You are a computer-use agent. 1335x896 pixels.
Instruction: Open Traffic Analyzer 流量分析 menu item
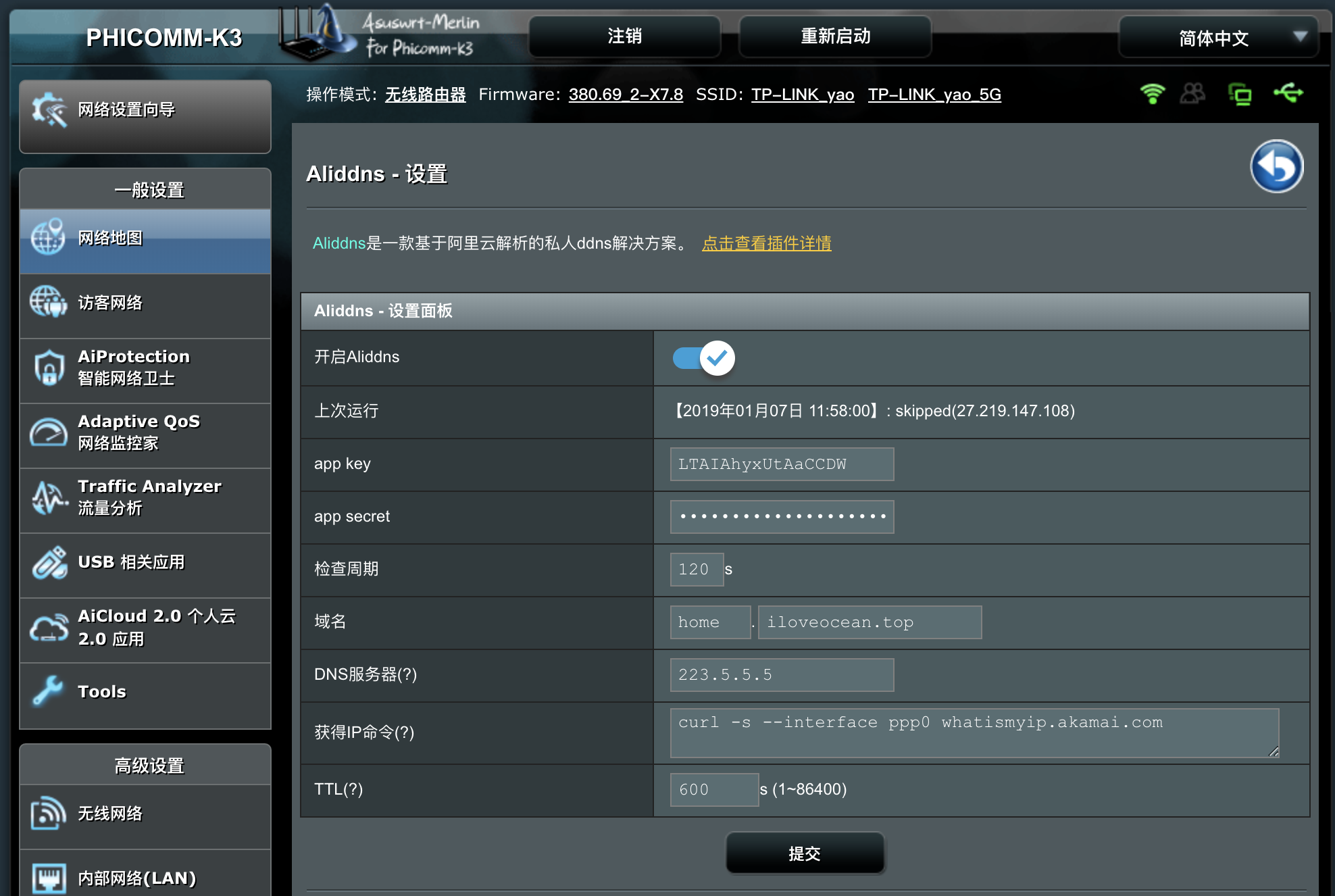(x=145, y=501)
